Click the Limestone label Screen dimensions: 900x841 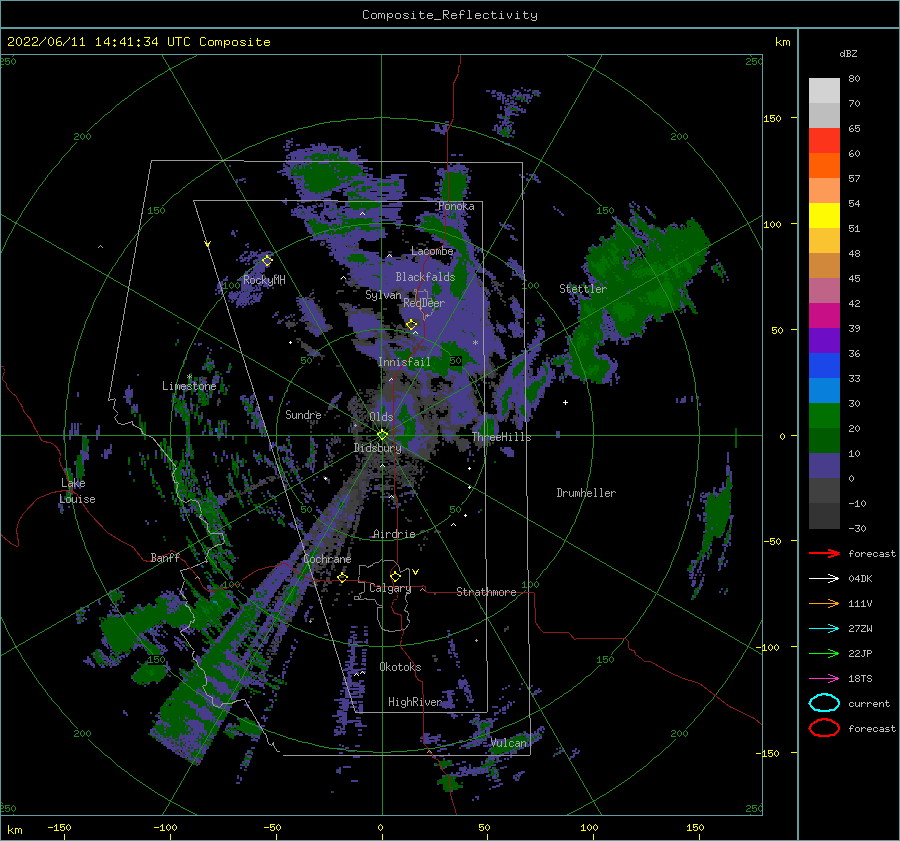click(189, 386)
